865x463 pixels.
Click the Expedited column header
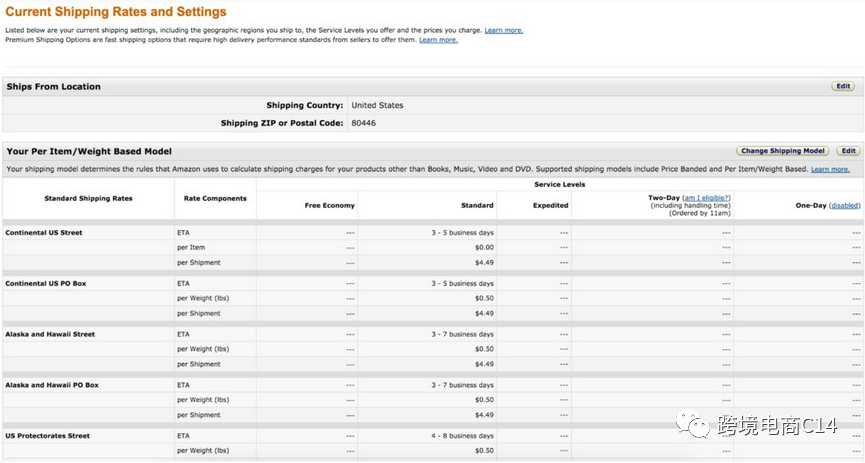click(x=550, y=206)
